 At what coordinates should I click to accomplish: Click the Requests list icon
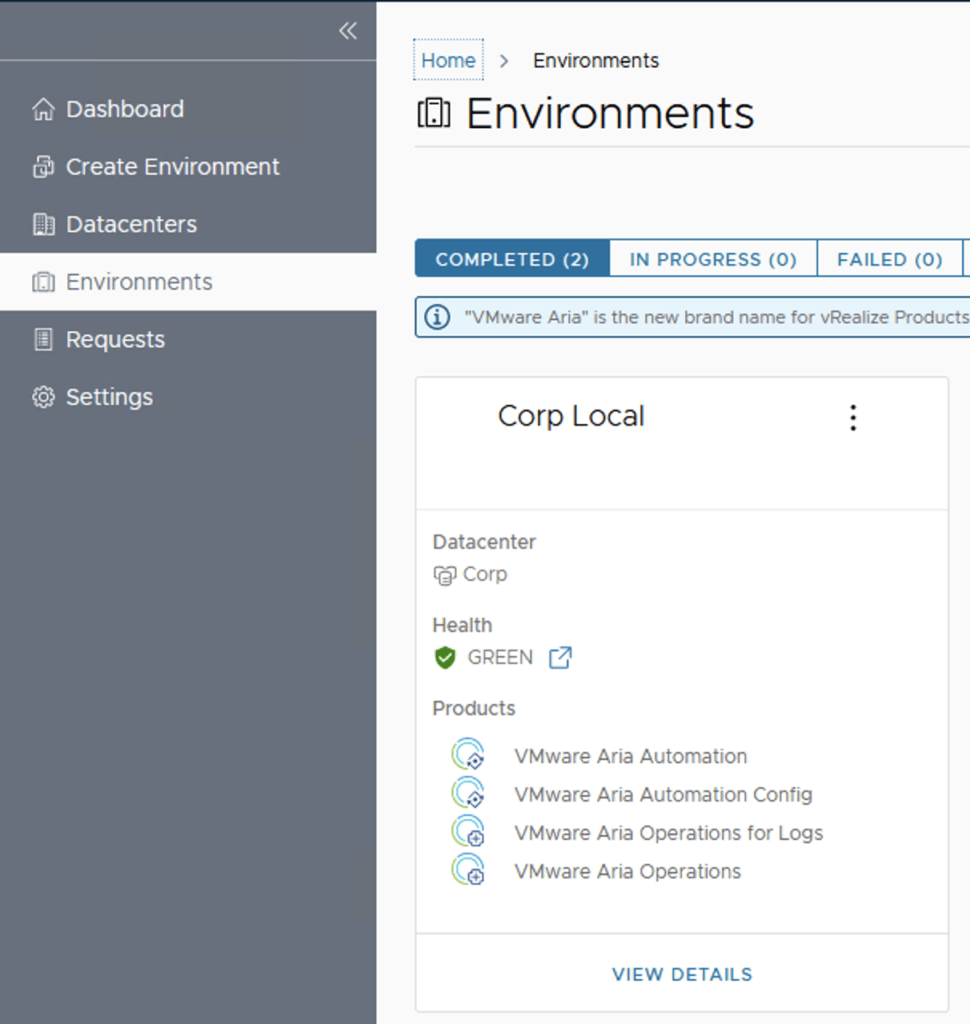pos(44,340)
